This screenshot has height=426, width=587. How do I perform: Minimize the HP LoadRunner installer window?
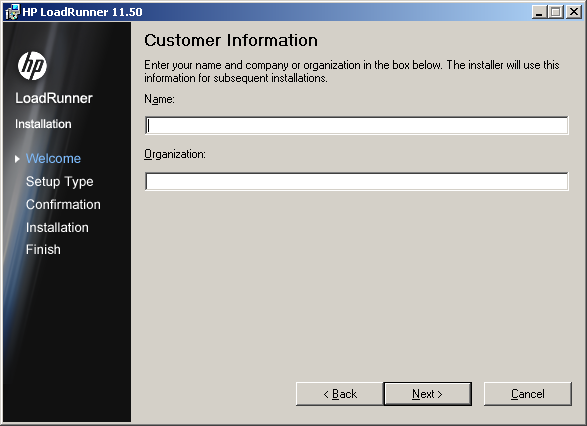pyautogui.click(x=539, y=12)
